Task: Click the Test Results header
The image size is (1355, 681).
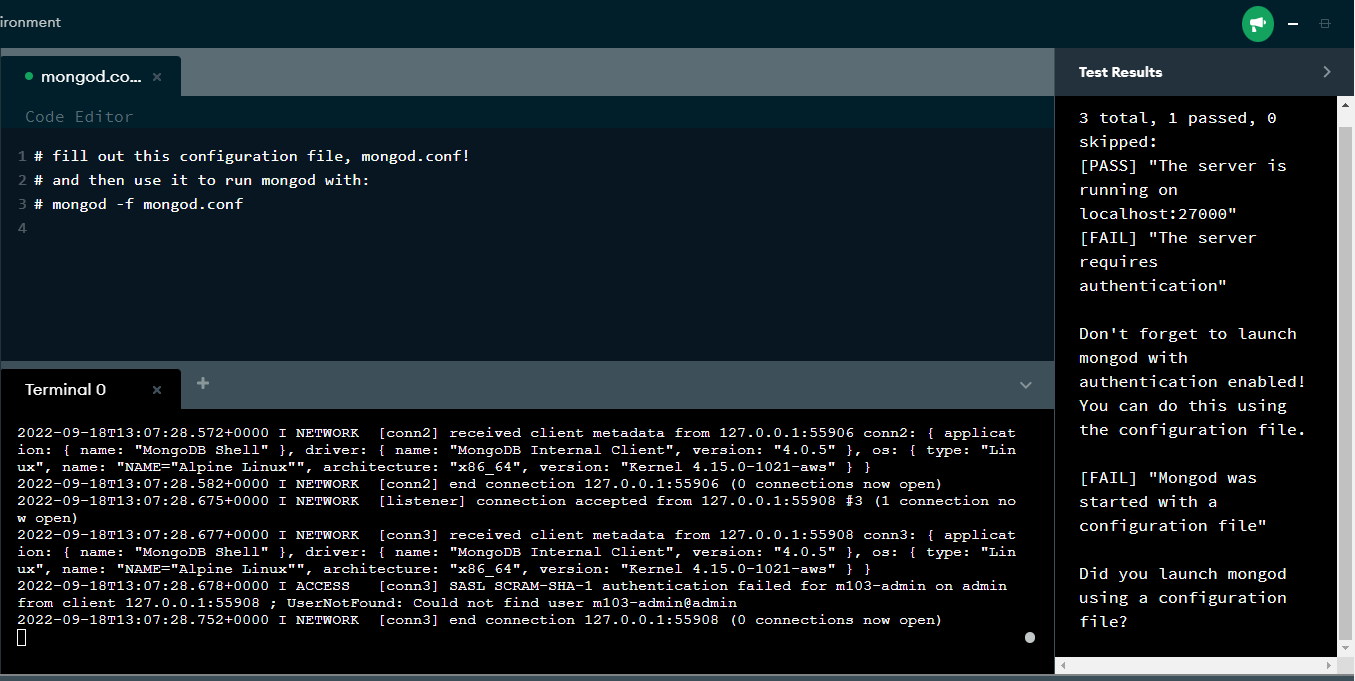Action: click(x=1120, y=71)
